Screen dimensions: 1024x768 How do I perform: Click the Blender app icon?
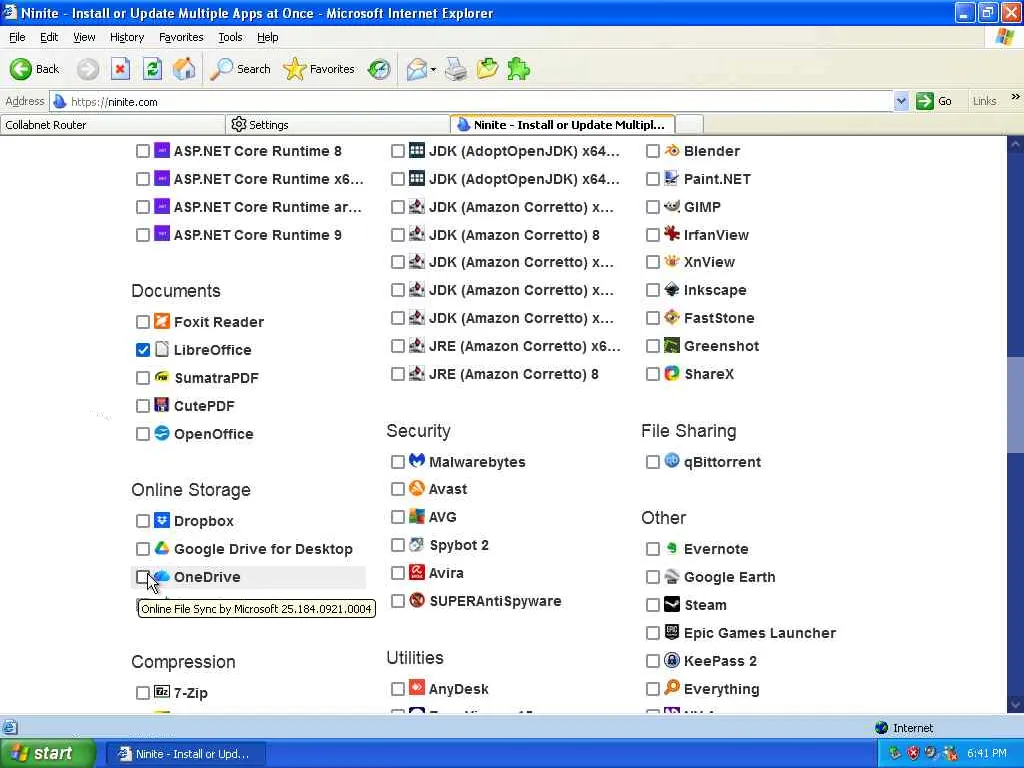coord(672,151)
